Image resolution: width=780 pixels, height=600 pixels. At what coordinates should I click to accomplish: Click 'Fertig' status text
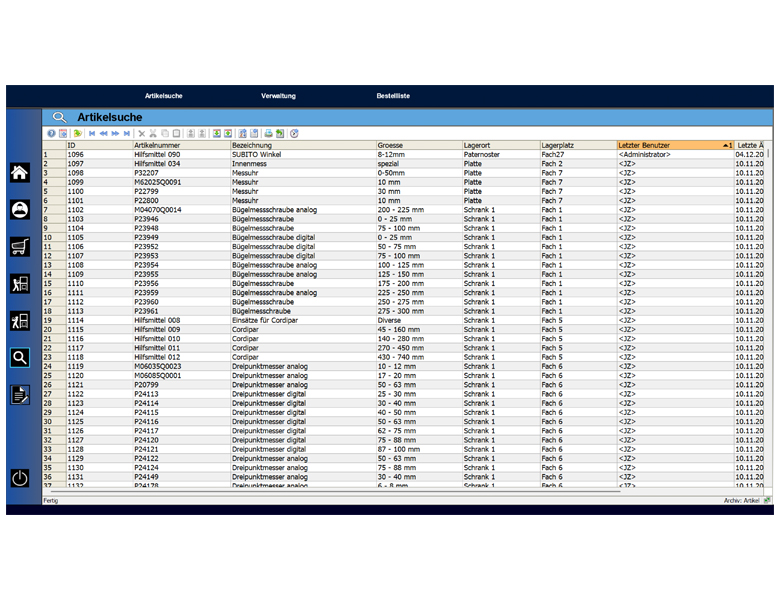click(50, 500)
